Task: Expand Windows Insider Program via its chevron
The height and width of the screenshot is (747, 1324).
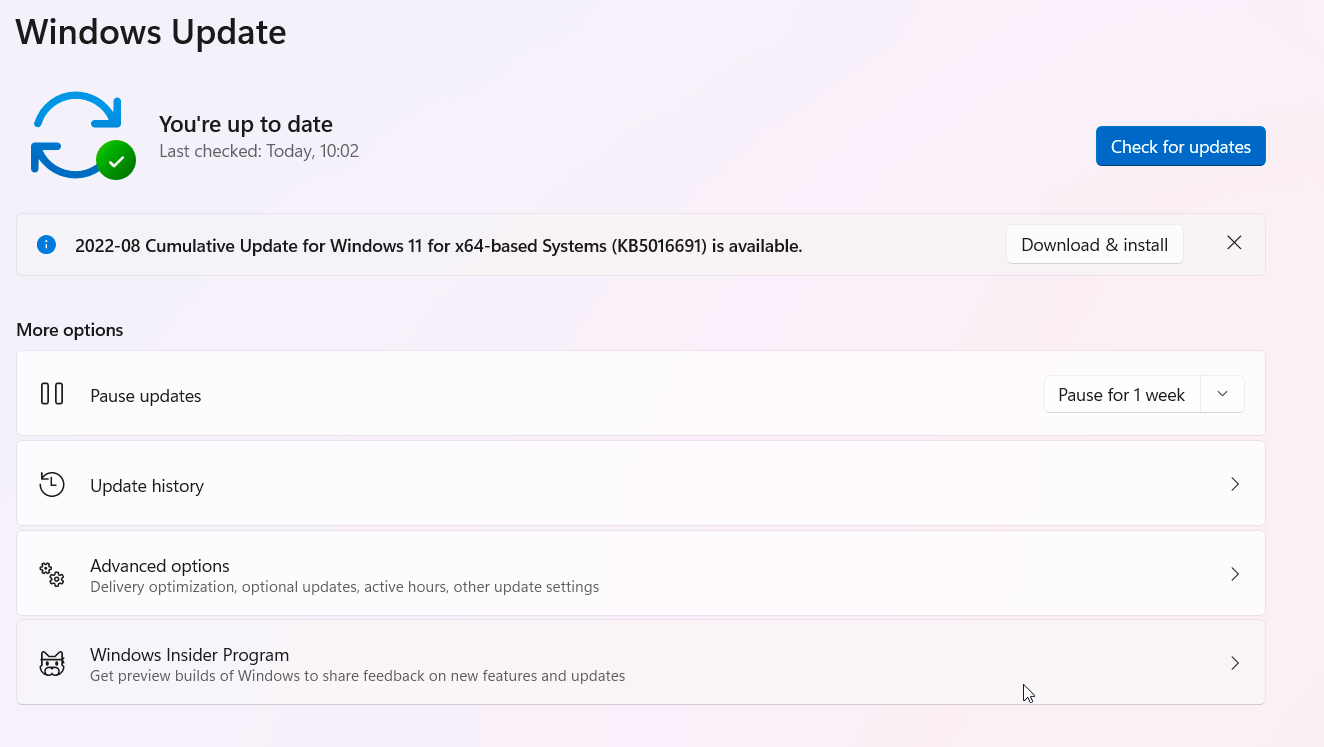Action: click(1235, 663)
